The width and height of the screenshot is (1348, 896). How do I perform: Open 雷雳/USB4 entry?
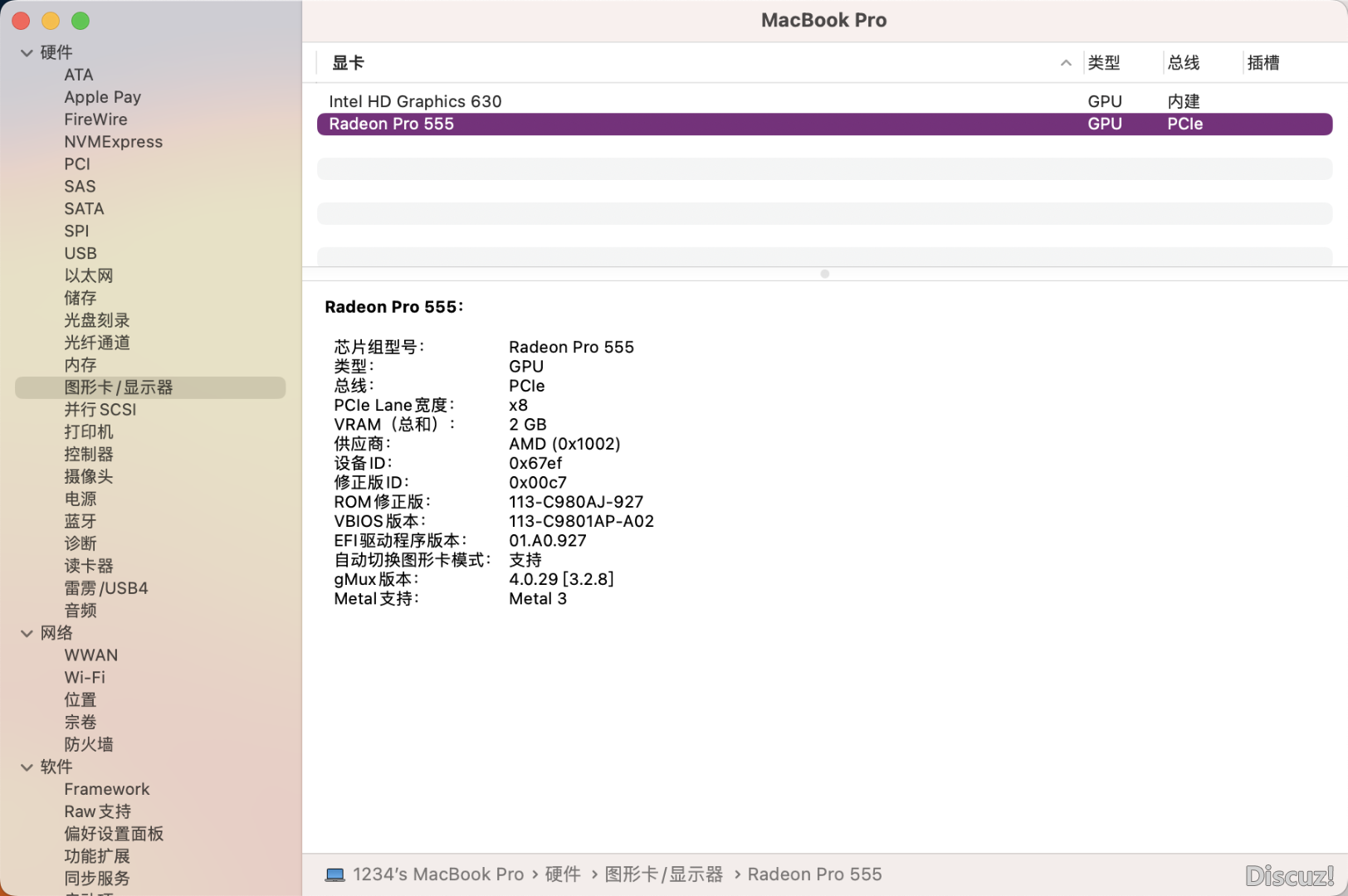[106, 588]
